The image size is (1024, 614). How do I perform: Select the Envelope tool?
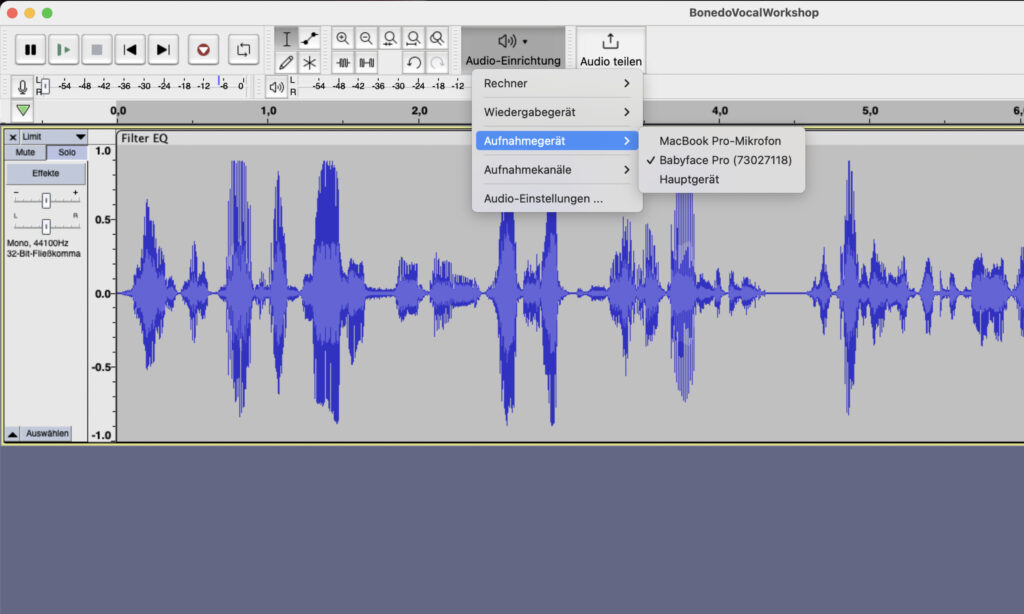[310, 39]
